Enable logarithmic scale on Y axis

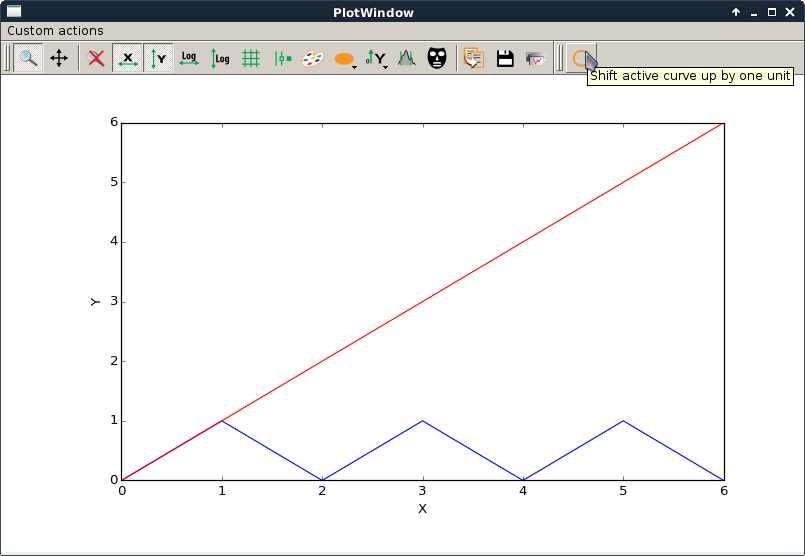click(x=220, y=58)
